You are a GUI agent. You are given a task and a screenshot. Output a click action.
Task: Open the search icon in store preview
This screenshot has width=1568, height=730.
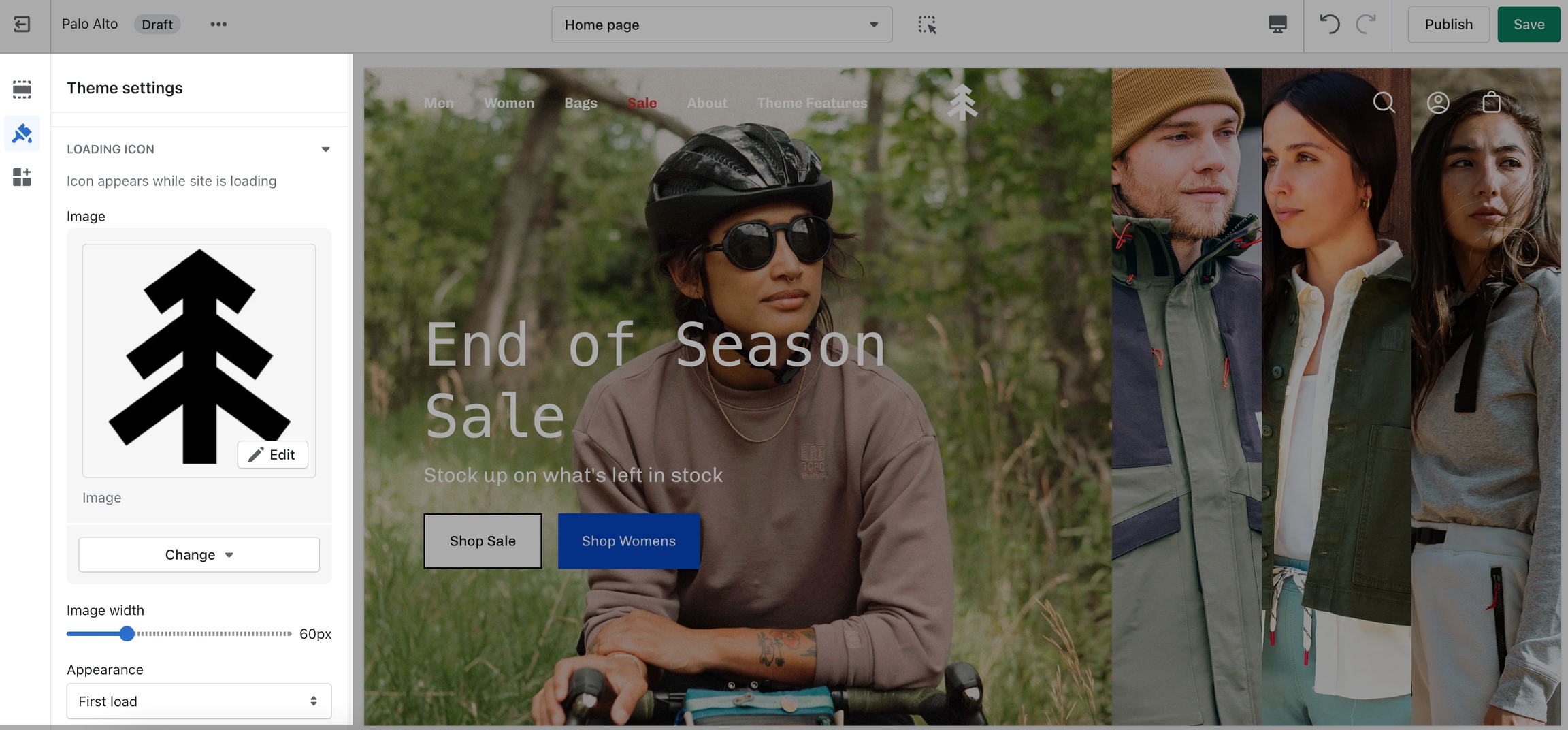(1384, 103)
